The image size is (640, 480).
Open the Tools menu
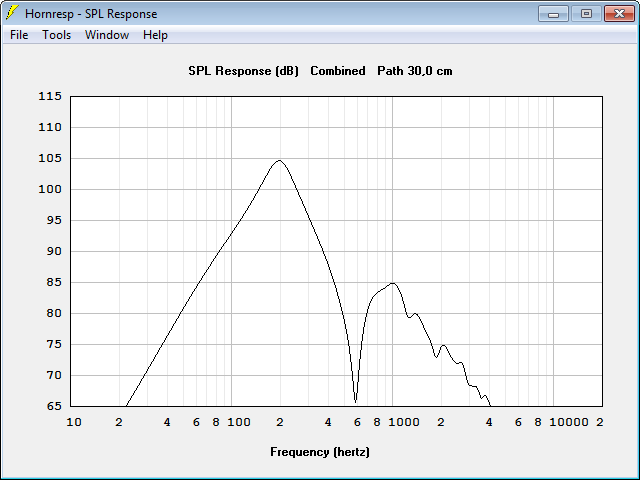(56, 35)
